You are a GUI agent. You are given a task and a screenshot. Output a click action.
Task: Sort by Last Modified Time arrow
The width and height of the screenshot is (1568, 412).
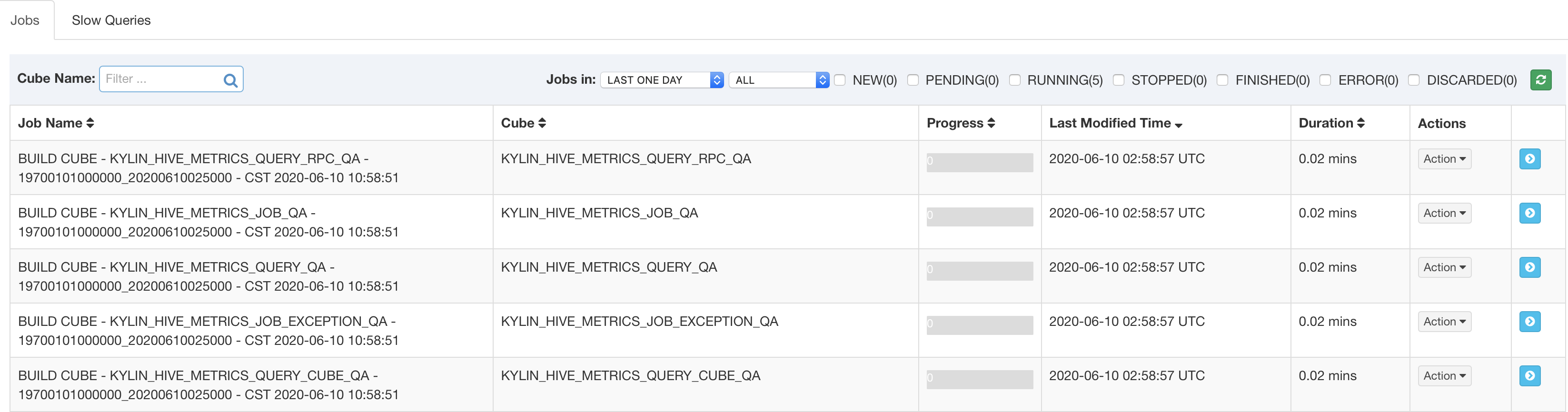coord(1179,125)
